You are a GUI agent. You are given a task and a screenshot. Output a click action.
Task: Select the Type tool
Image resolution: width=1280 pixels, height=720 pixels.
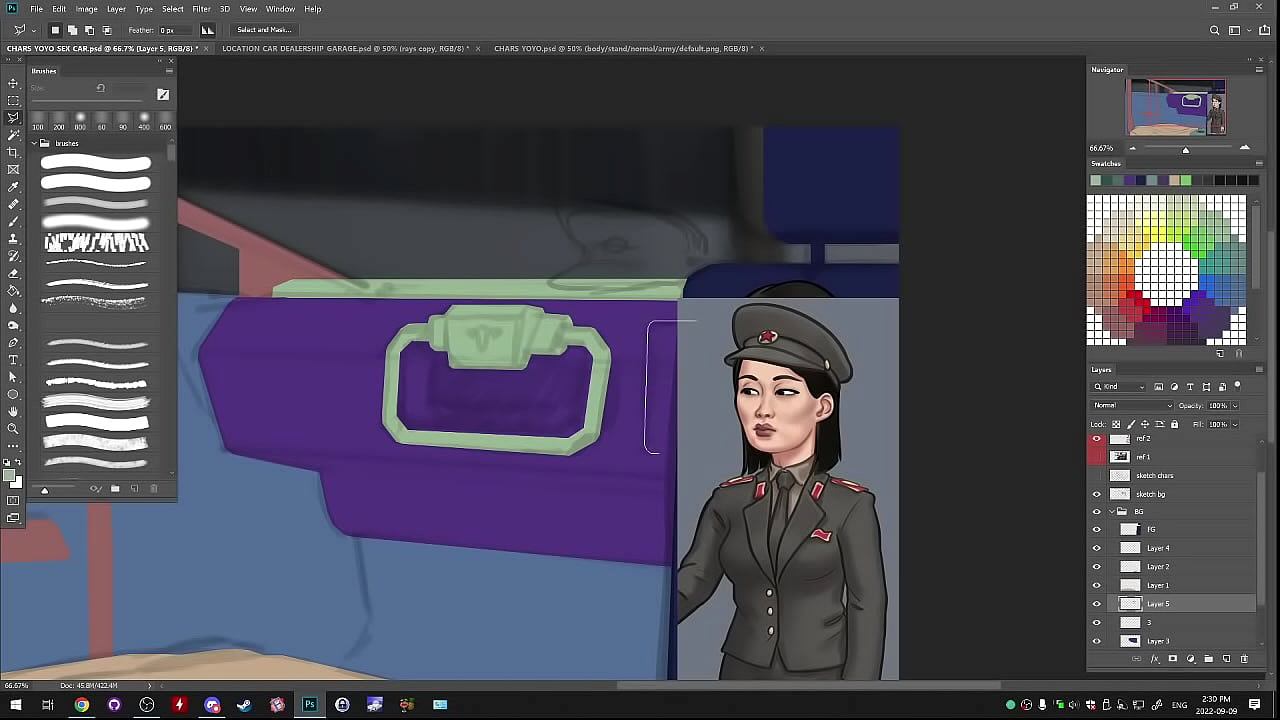coord(13,360)
